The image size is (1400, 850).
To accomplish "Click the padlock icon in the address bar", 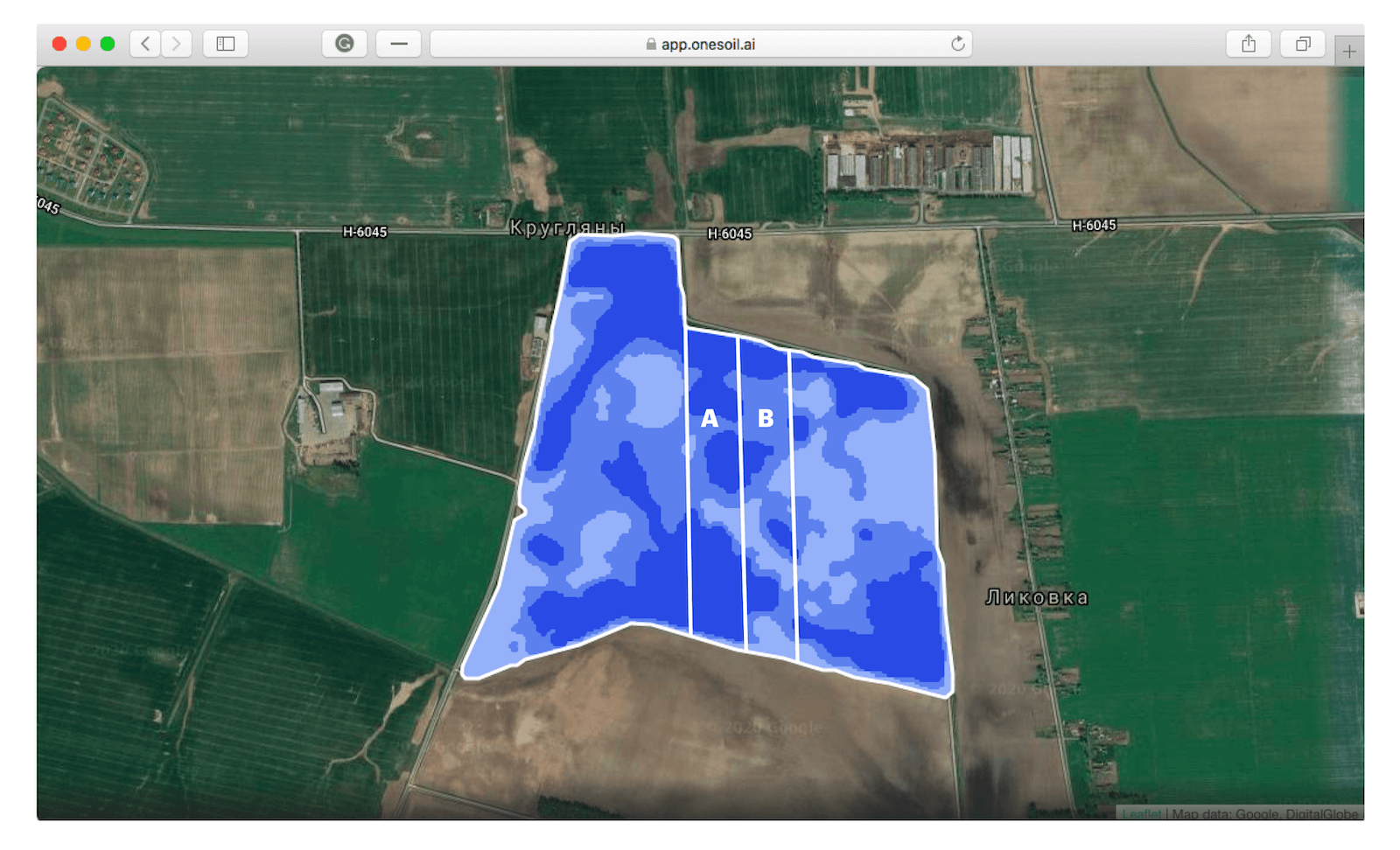I will click(x=651, y=43).
